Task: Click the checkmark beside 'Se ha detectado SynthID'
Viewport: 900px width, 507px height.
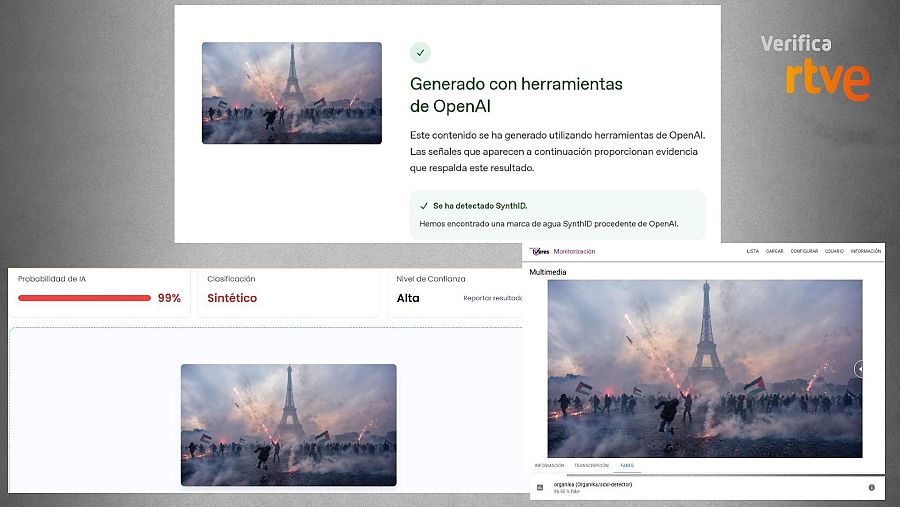Action: 424,206
